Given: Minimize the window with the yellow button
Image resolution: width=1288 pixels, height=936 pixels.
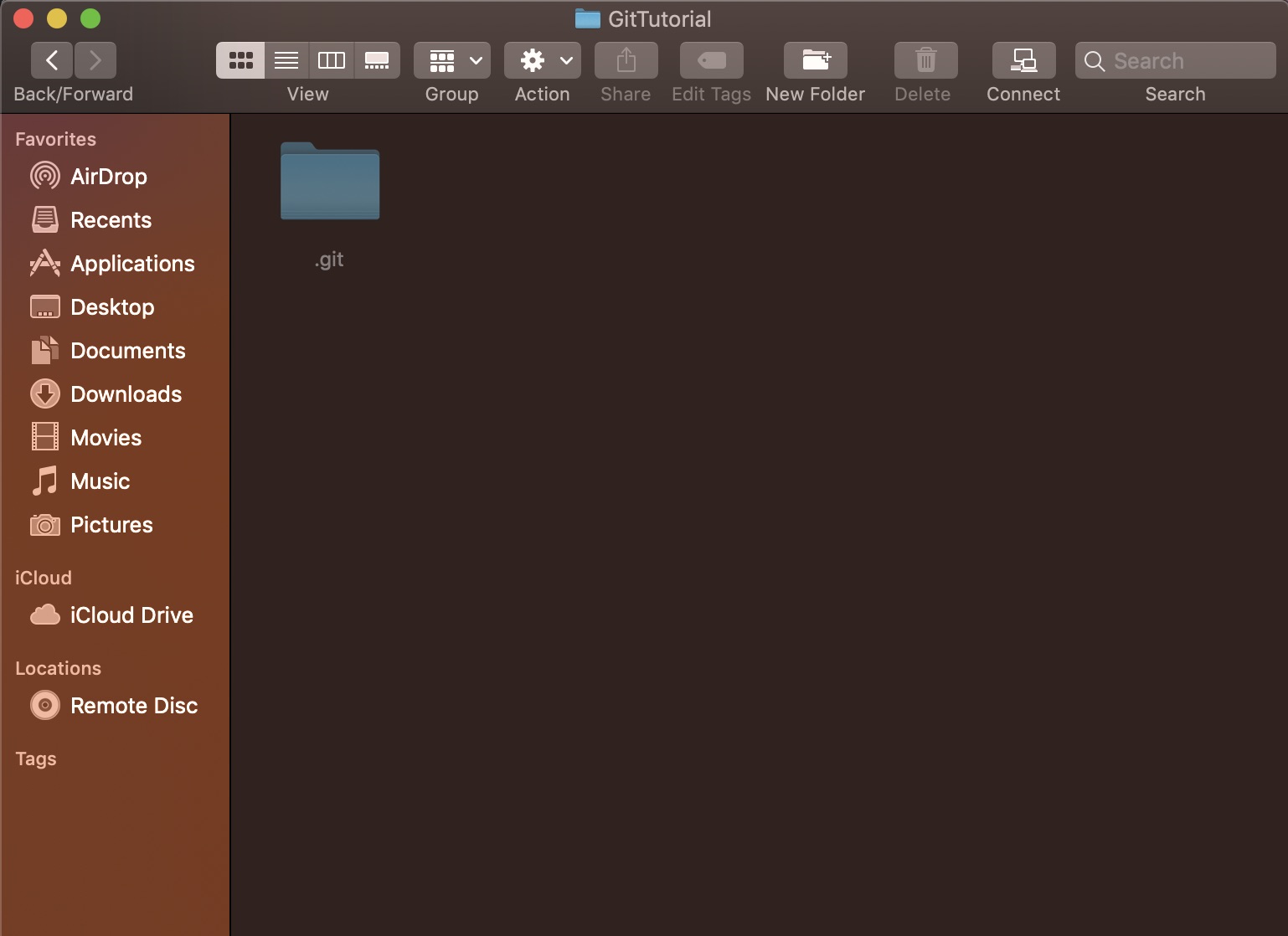Looking at the screenshot, I should point(57,18).
